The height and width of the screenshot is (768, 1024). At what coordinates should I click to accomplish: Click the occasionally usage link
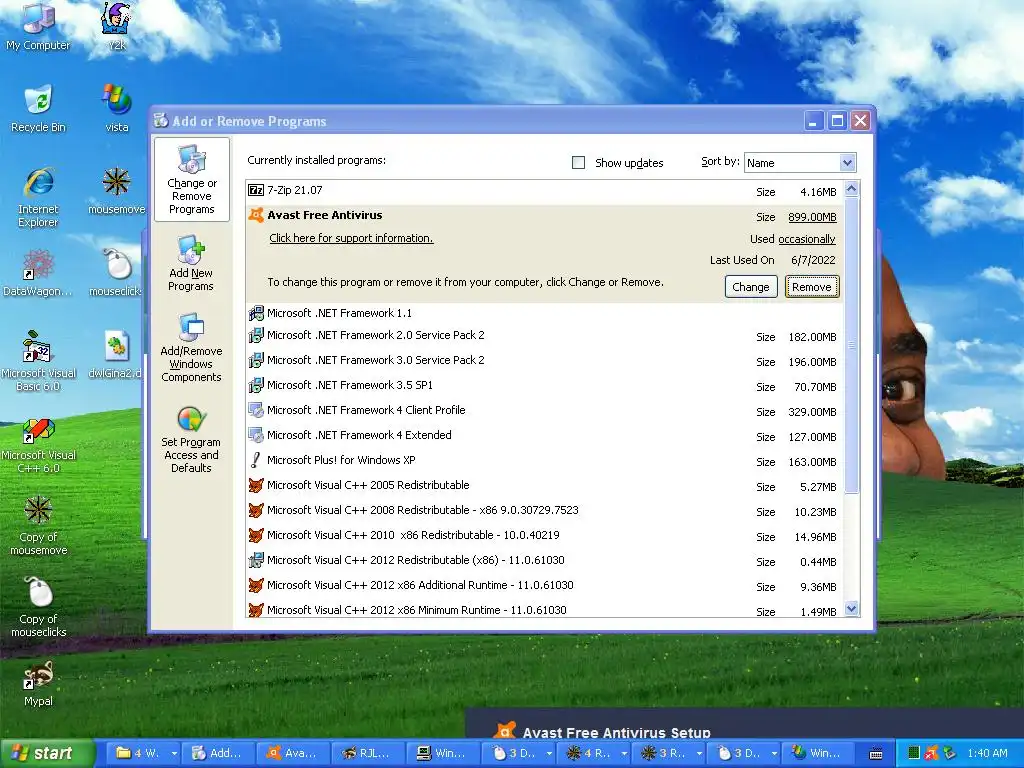coord(807,239)
